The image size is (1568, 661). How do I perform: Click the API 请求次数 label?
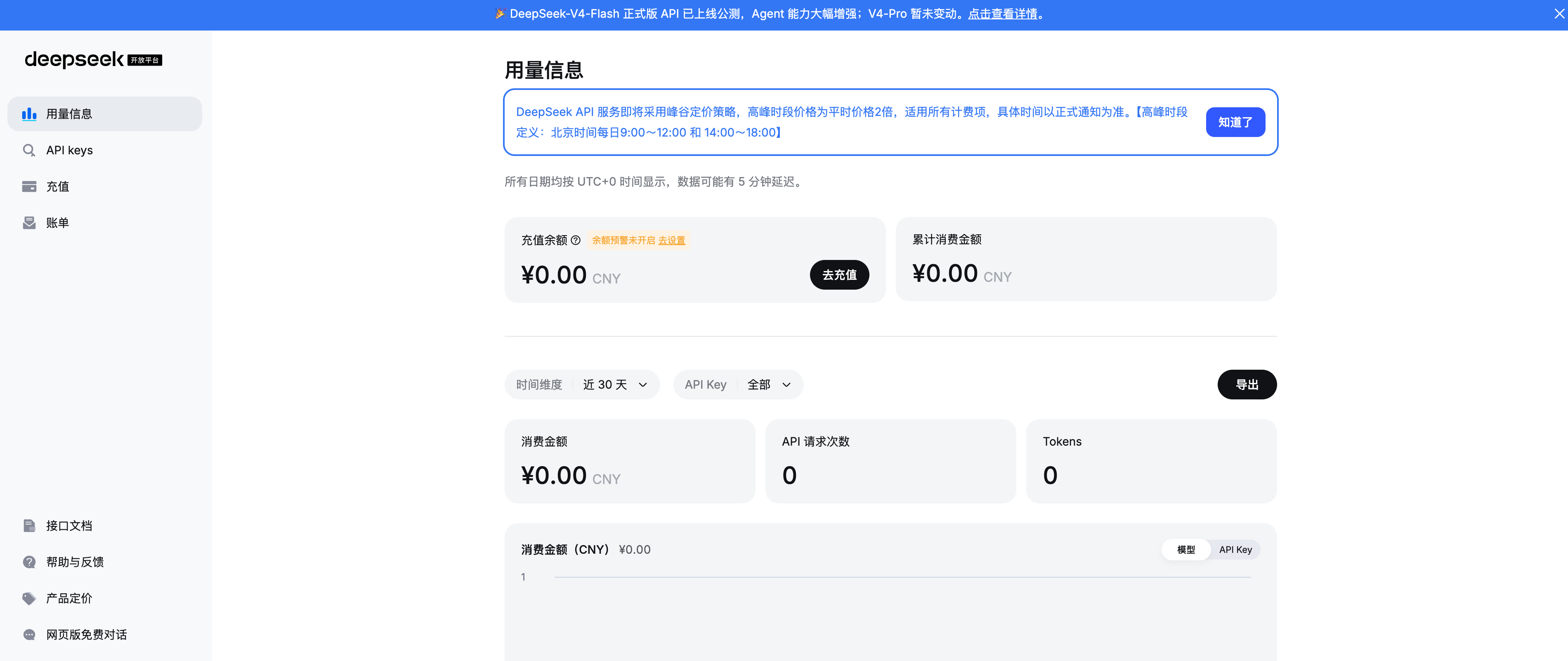(815, 442)
